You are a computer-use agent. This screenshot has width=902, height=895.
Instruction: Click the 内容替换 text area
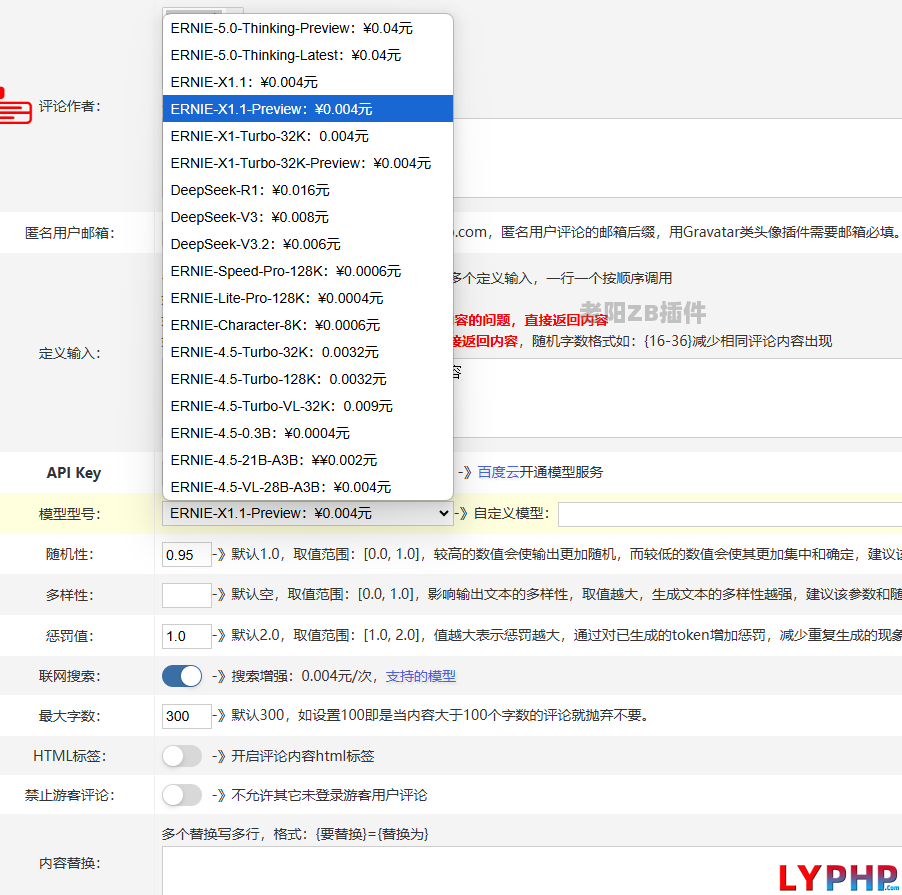point(530,870)
